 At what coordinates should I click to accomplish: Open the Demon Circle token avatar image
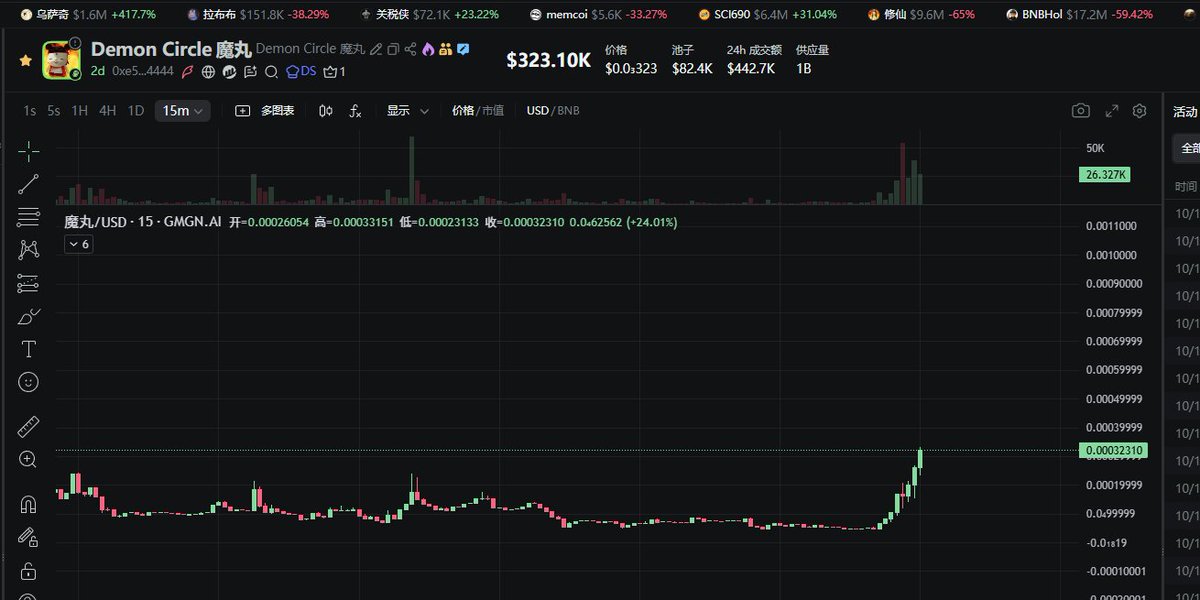click(62, 60)
